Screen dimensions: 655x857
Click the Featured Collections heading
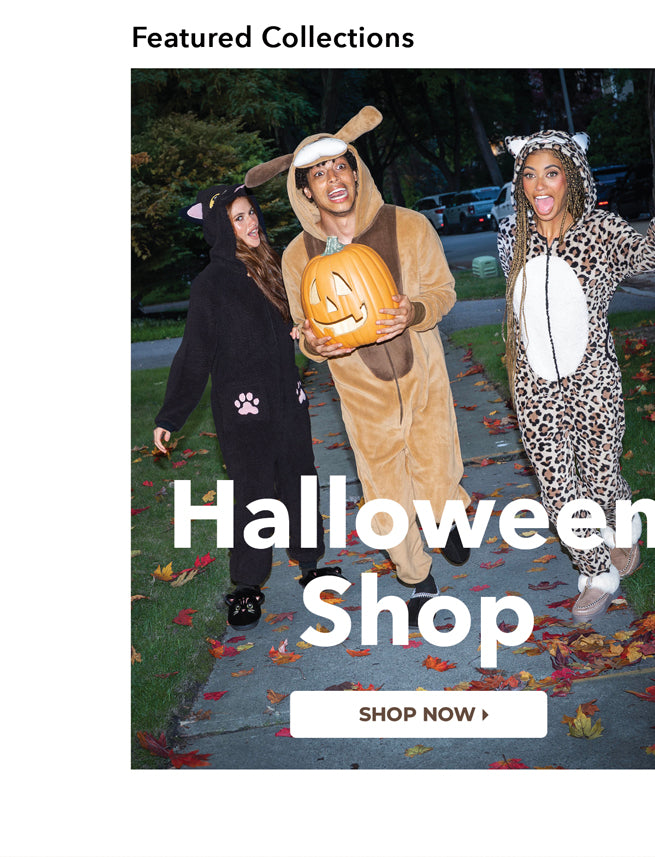coord(273,38)
